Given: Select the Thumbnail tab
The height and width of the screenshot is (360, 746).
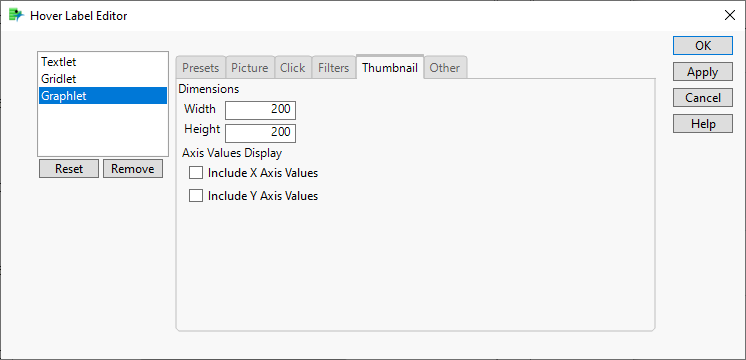Looking at the screenshot, I should pyautogui.click(x=390, y=67).
